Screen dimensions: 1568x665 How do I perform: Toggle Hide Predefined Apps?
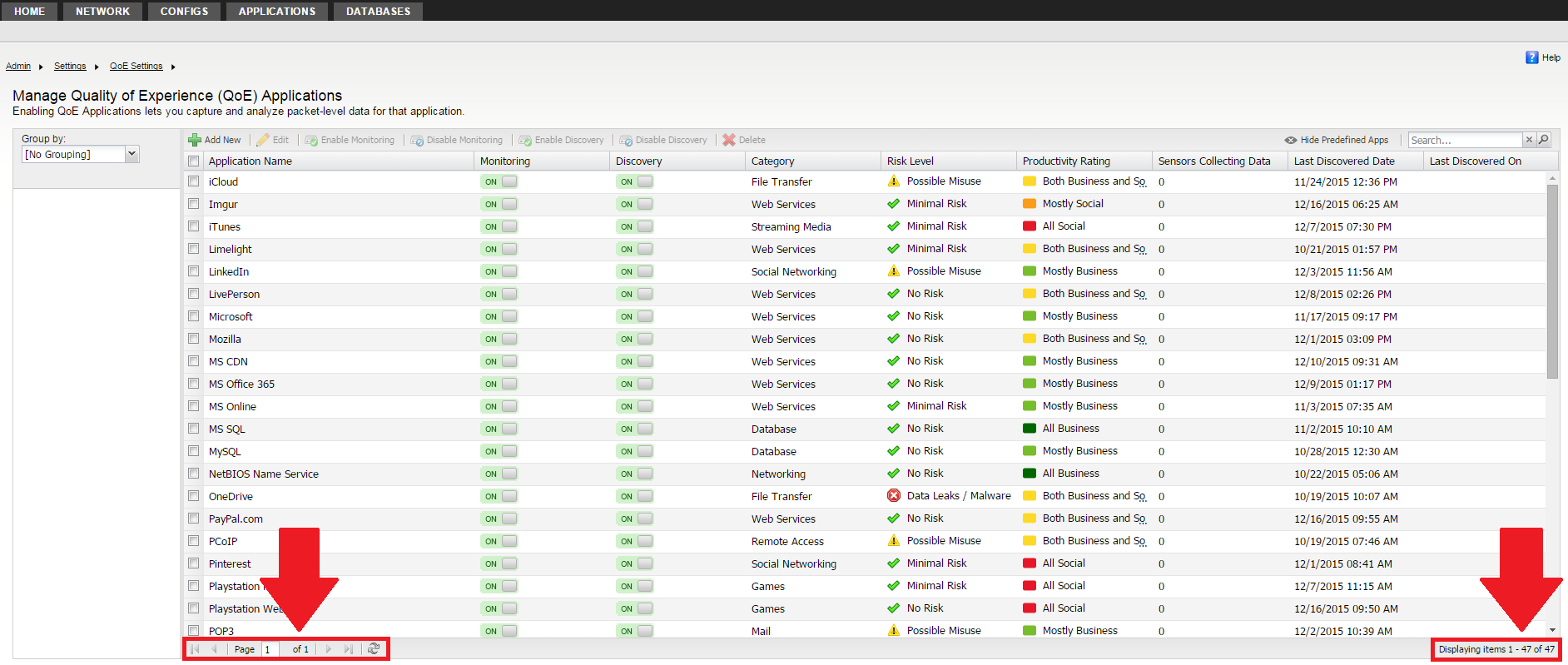pyautogui.click(x=1337, y=140)
